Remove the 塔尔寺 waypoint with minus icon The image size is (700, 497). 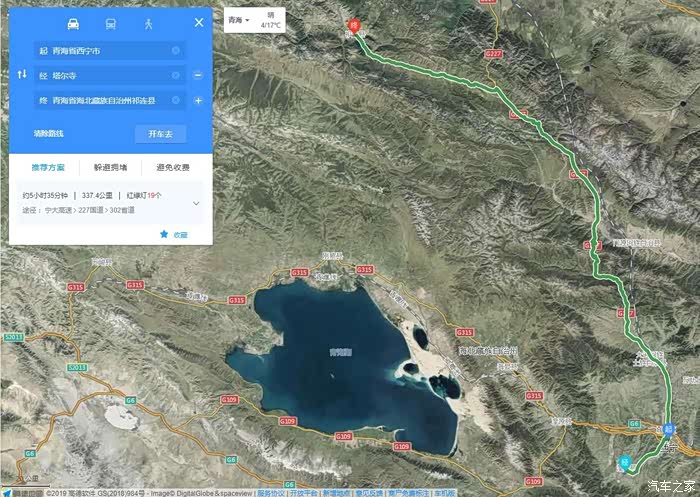point(198,76)
